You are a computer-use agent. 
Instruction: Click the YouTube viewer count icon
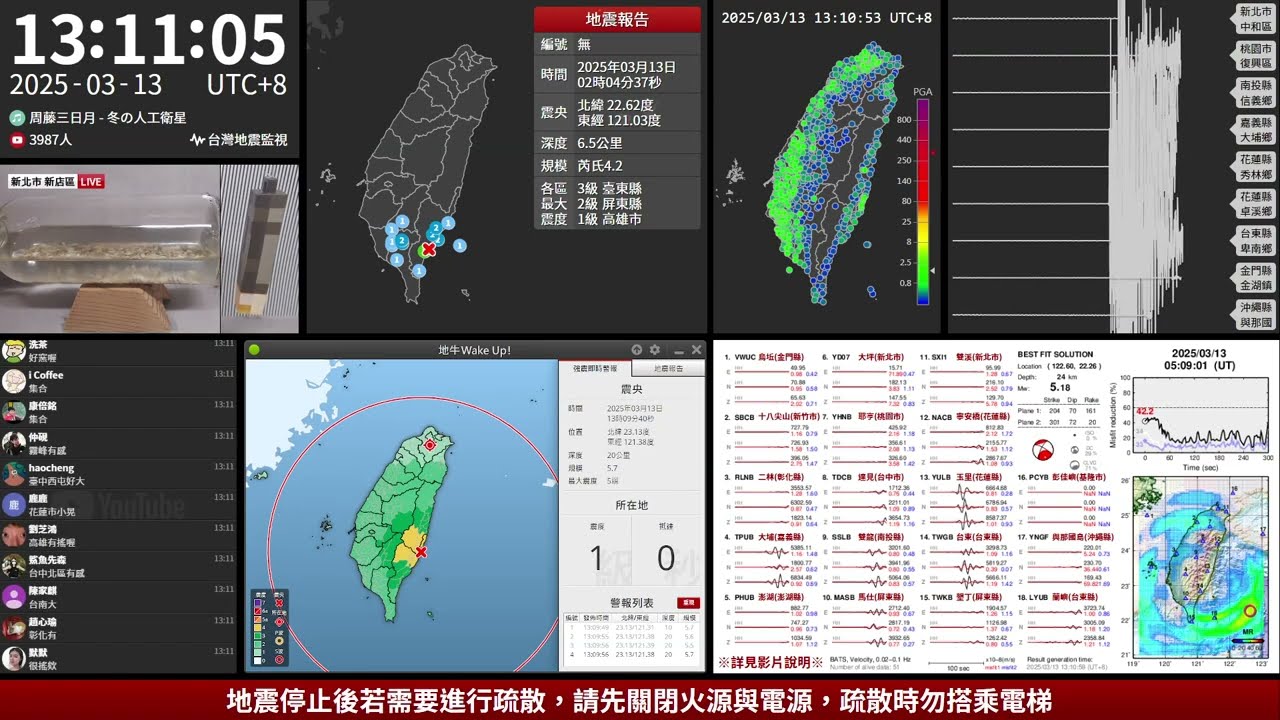(17, 140)
